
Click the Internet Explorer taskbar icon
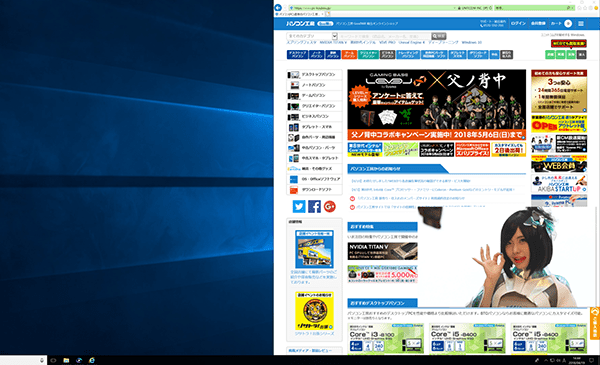92,360
